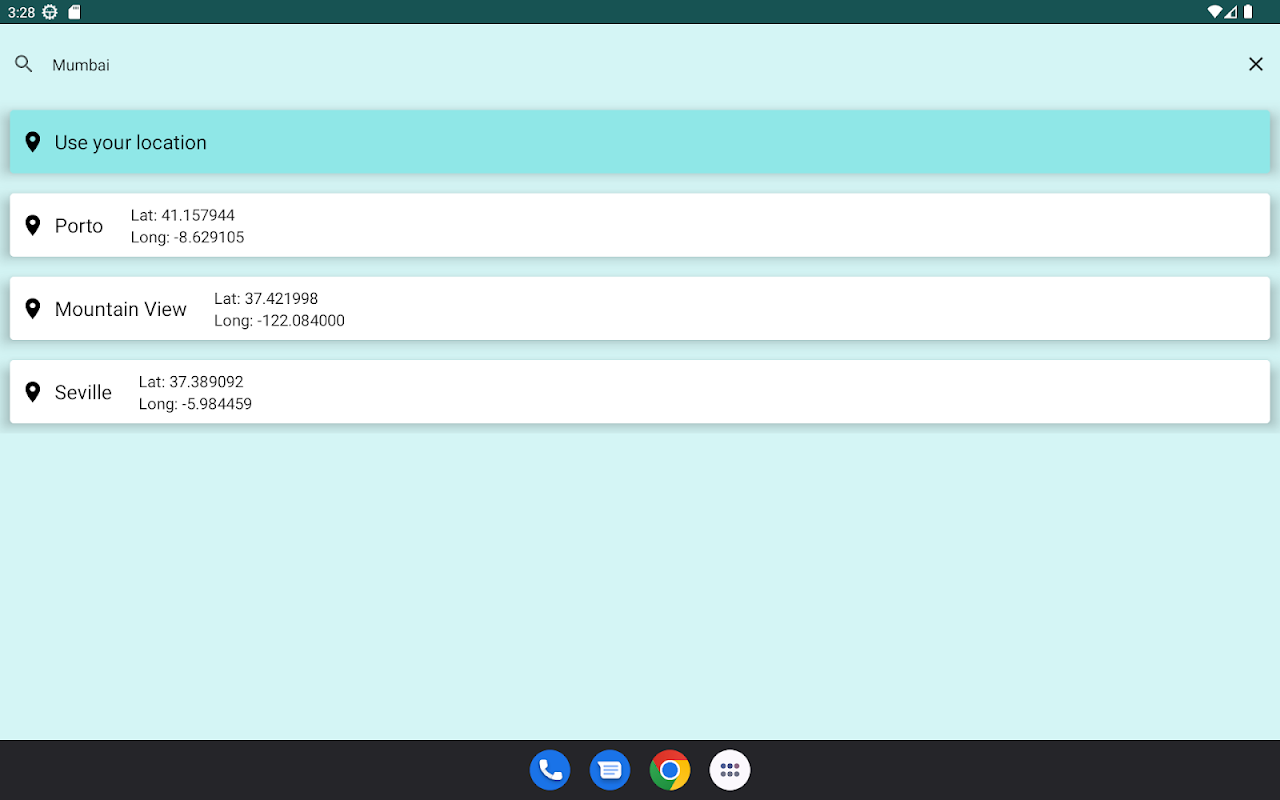This screenshot has width=1280, height=800.
Task: Tap the pin icon beside Porto
Action: pos(33,225)
